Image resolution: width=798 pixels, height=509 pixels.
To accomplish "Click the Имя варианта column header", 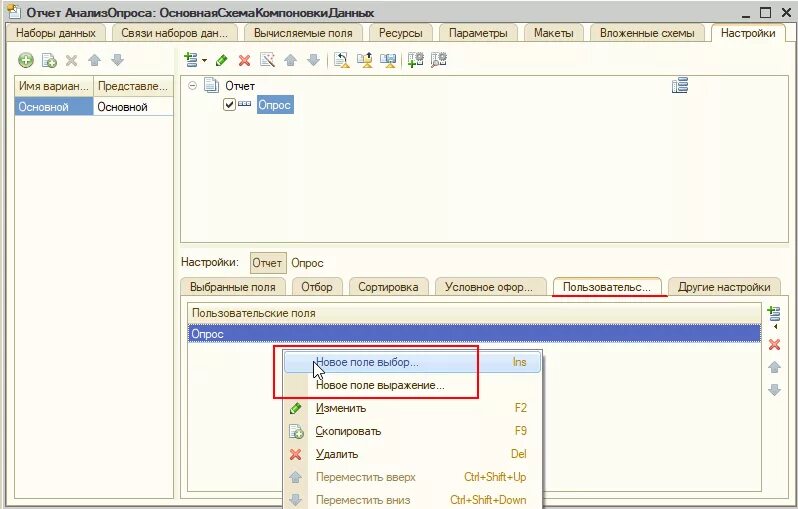I will click(54, 87).
